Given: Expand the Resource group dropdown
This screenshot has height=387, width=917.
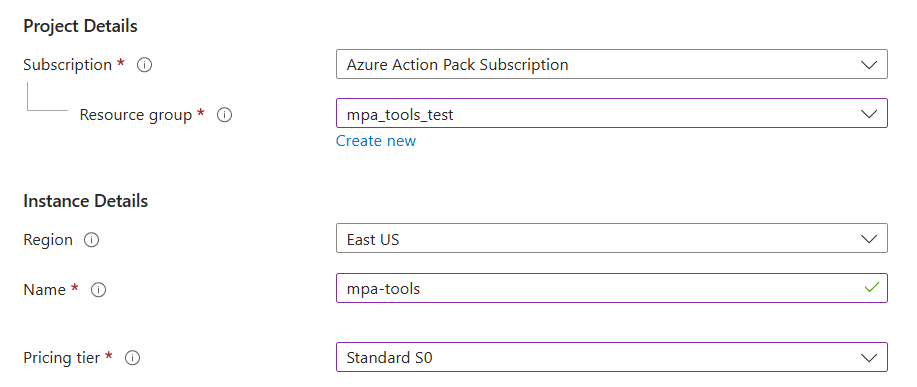Looking at the screenshot, I should 612,113.
